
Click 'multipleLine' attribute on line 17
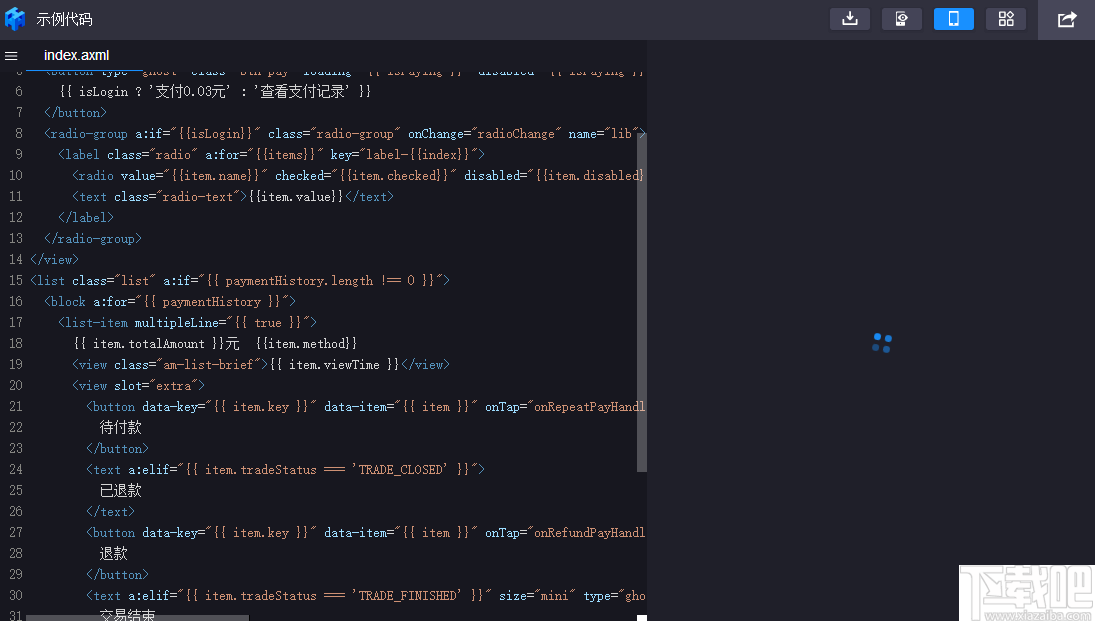[177, 323]
